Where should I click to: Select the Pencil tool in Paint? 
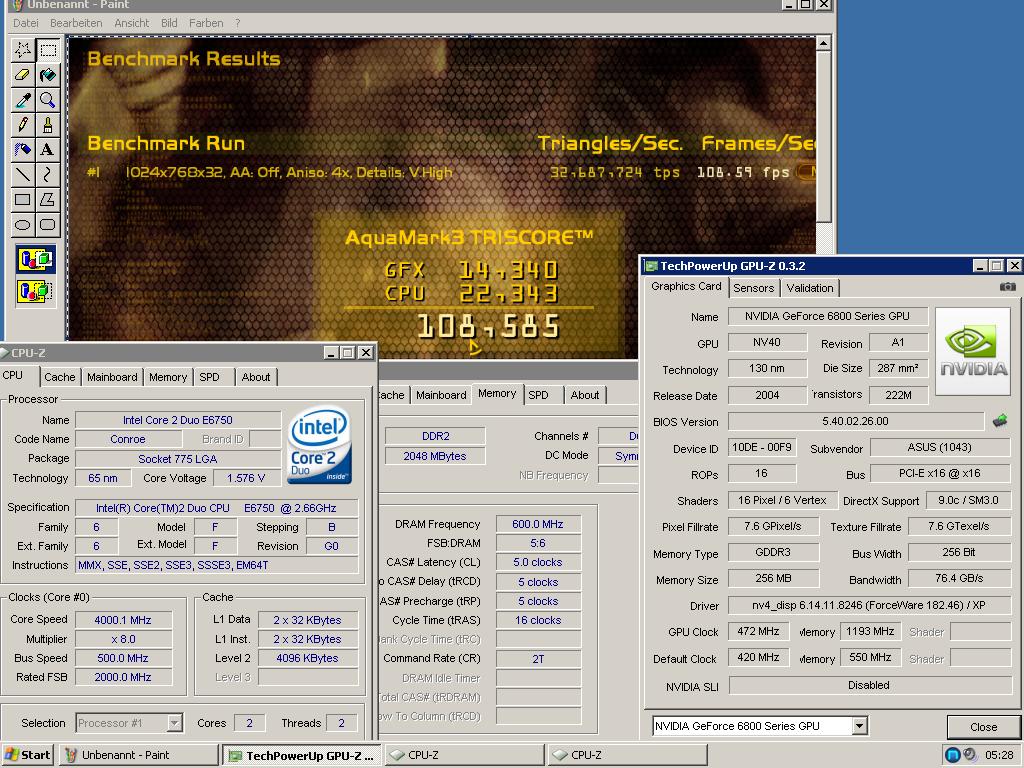pyautogui.click(x=23, y=124)
